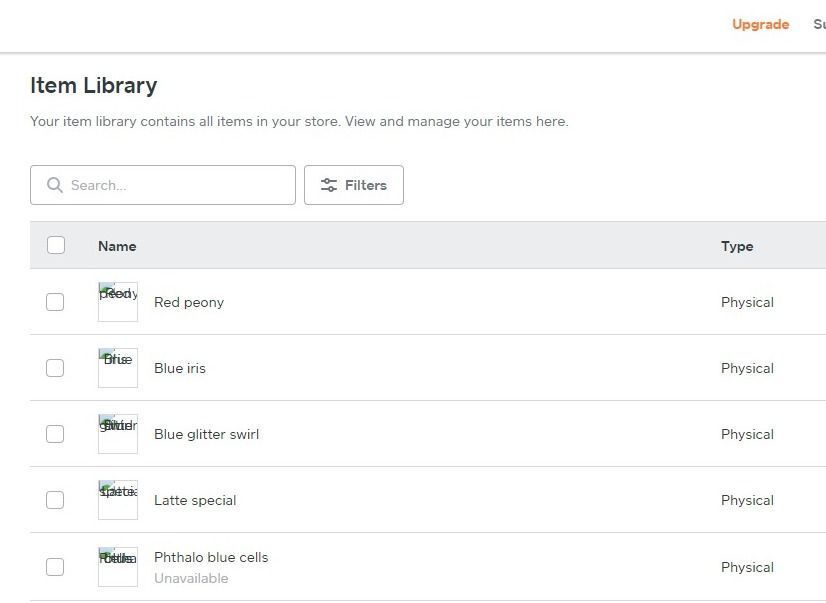
Task: Check the box for Red peony
Action: [x=55, y=302]
